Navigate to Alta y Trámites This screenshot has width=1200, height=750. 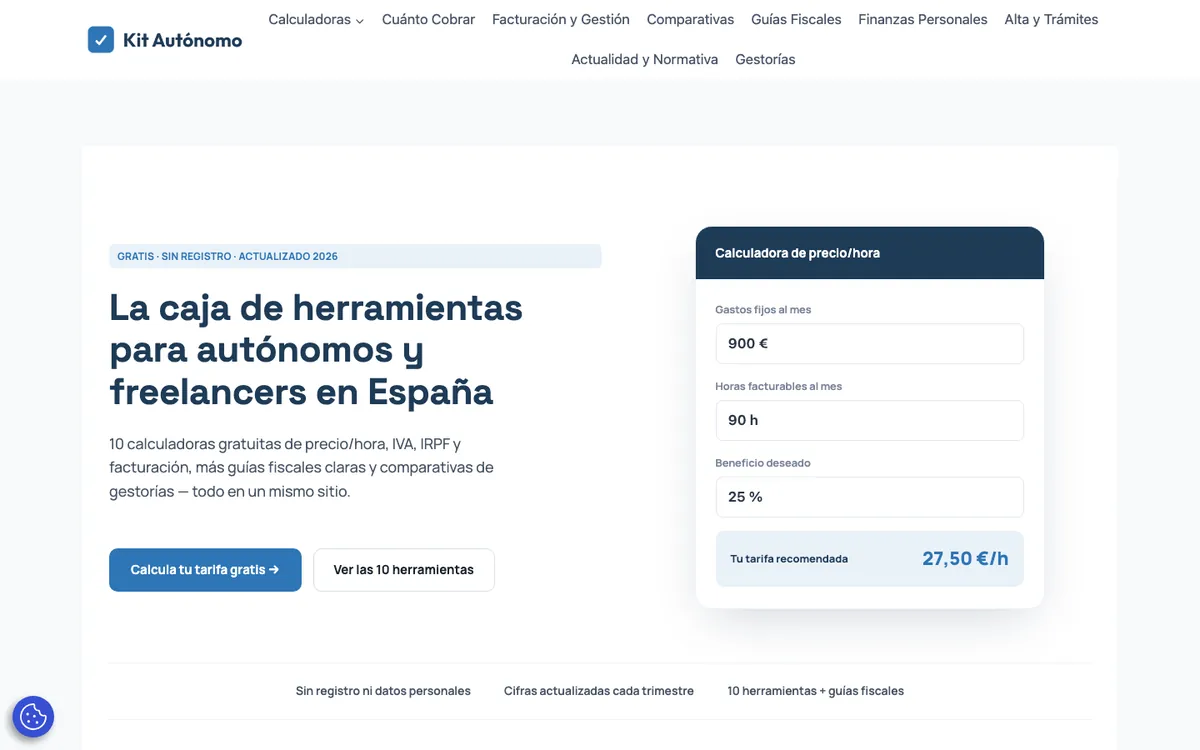coord(1051,20)
